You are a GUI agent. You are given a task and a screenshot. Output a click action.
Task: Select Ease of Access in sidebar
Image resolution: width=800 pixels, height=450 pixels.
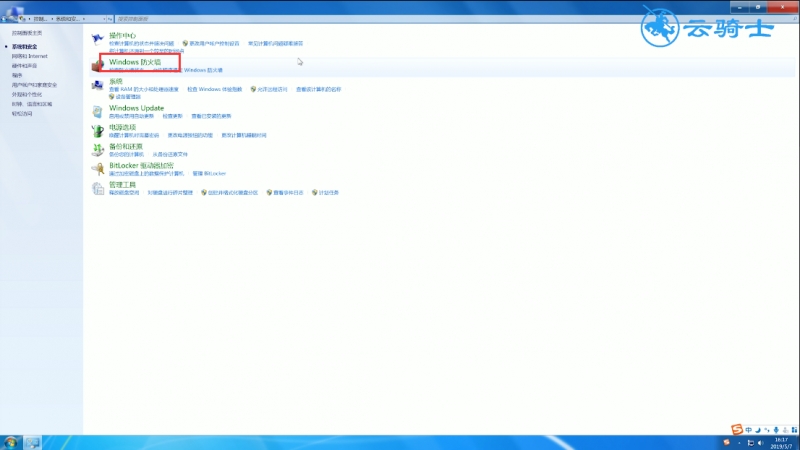click(22, 114)
